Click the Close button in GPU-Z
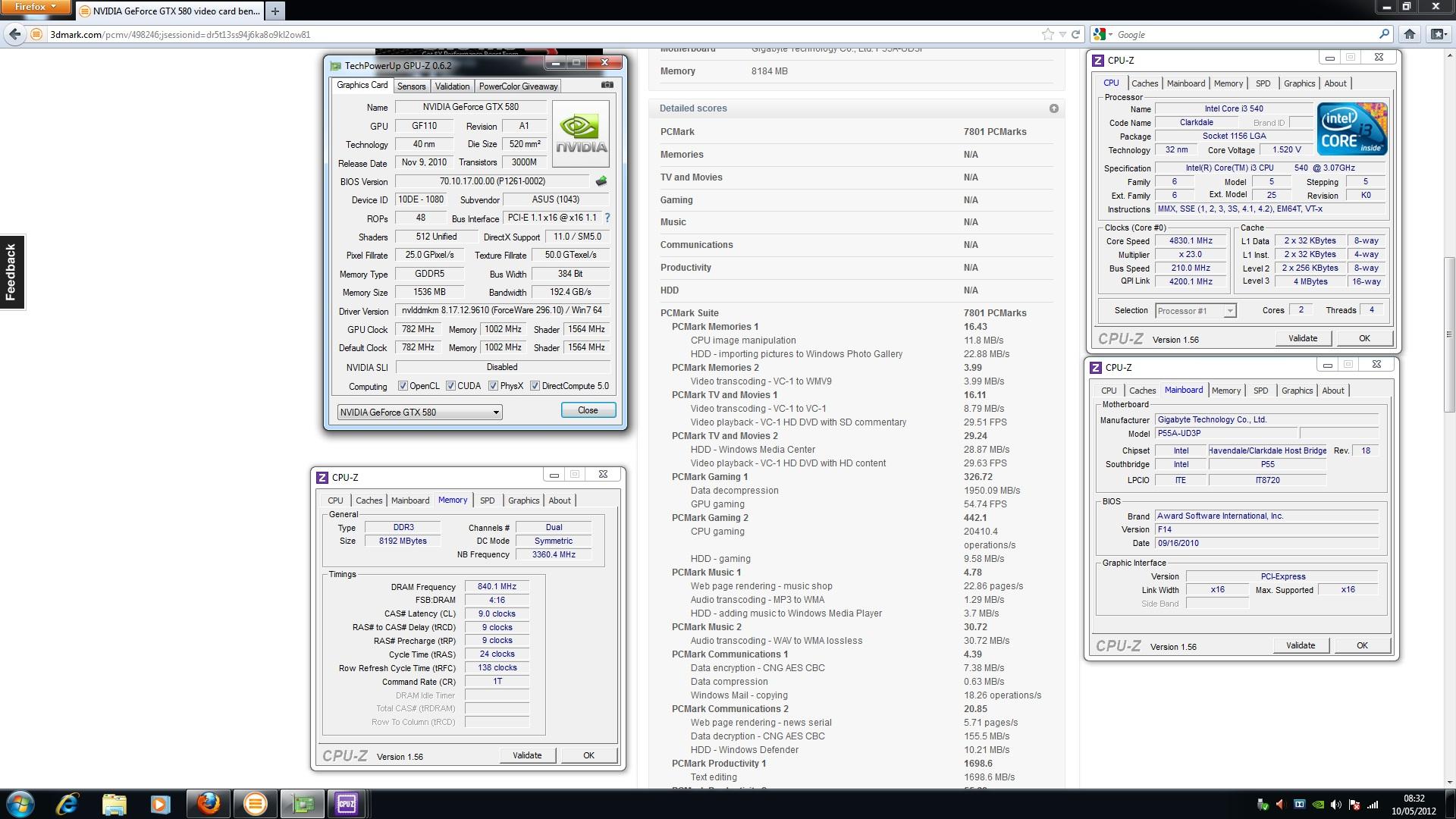This screenshot has height=819, width=1456. [588, 410]
